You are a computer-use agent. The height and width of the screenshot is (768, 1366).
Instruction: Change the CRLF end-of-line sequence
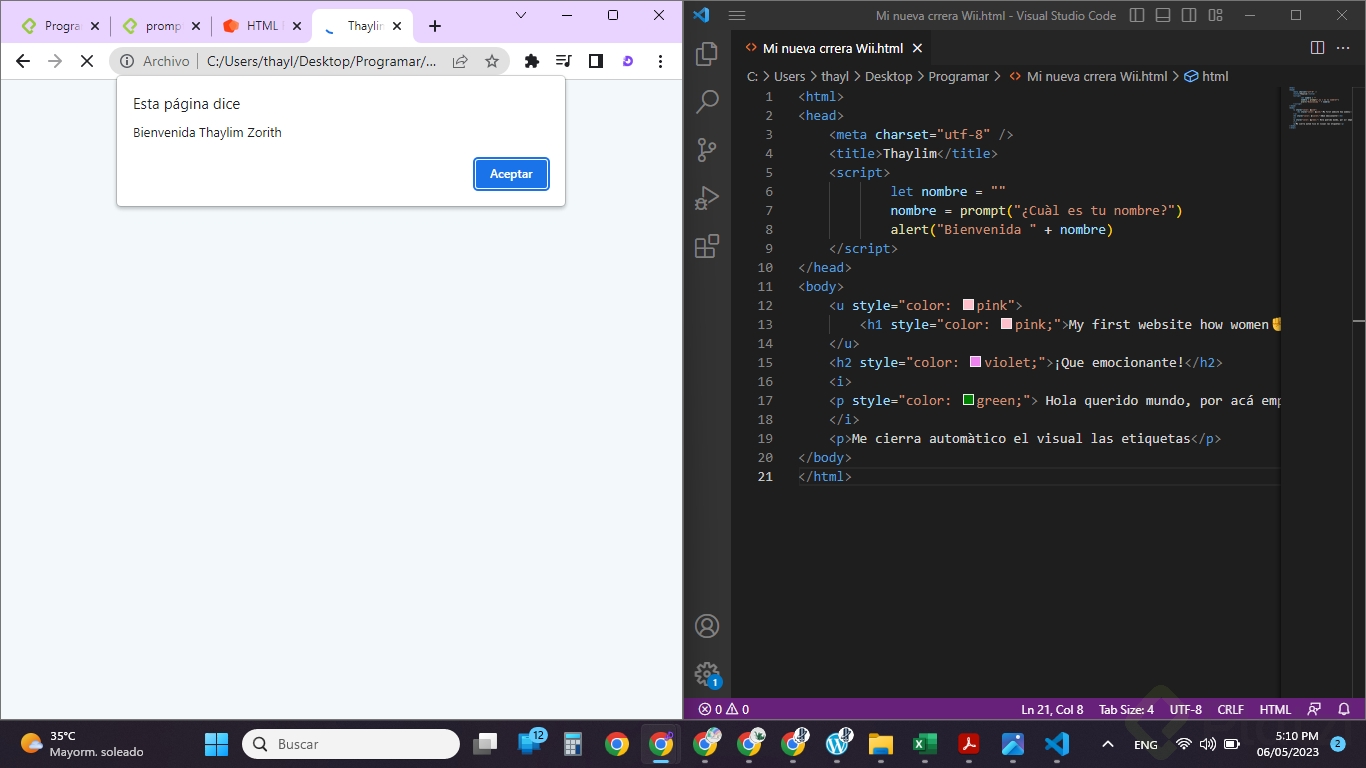(x=1230, y=709)
